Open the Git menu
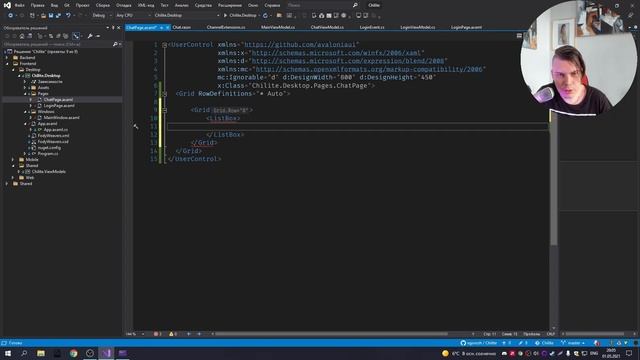The width and height of the screenshot is (640, 360). (67, 5)
